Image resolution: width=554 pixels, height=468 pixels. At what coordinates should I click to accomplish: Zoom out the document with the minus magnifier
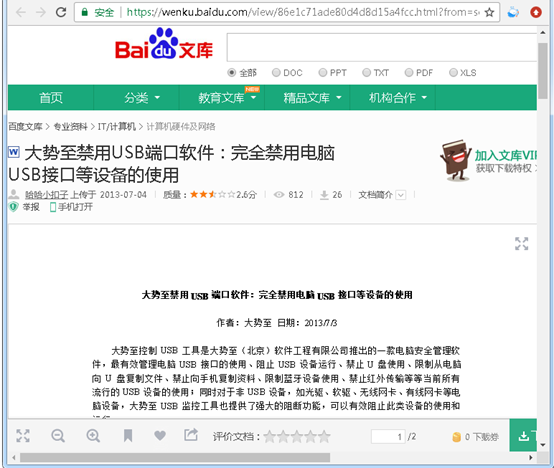point(58,436)
